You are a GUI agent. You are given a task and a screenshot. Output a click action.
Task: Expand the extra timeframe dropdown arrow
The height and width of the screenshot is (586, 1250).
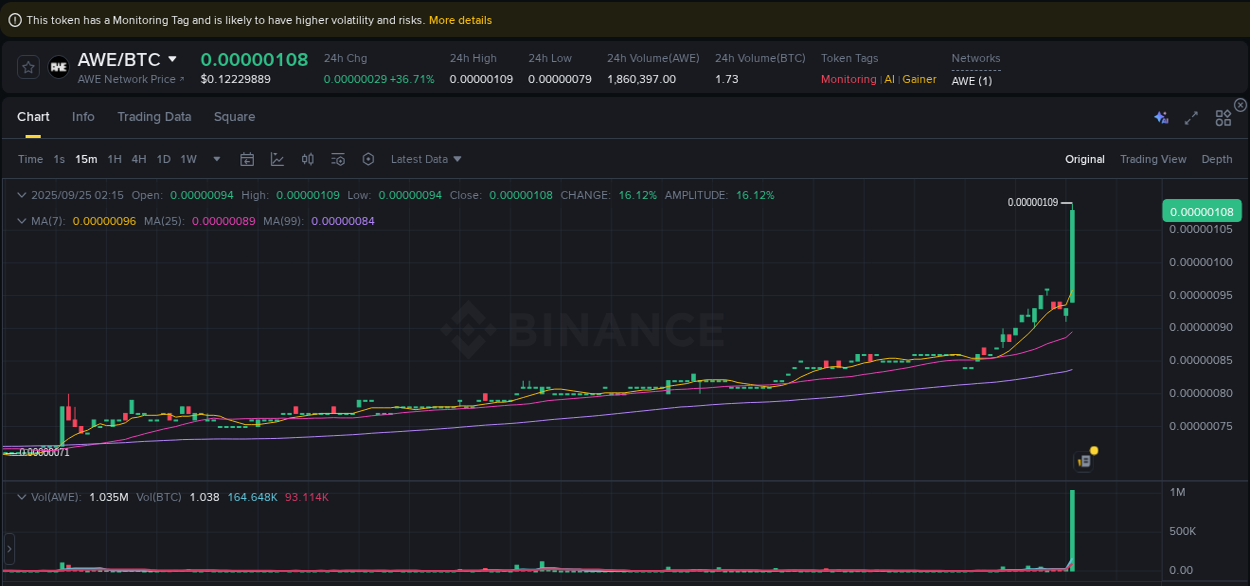pos(216,158)
